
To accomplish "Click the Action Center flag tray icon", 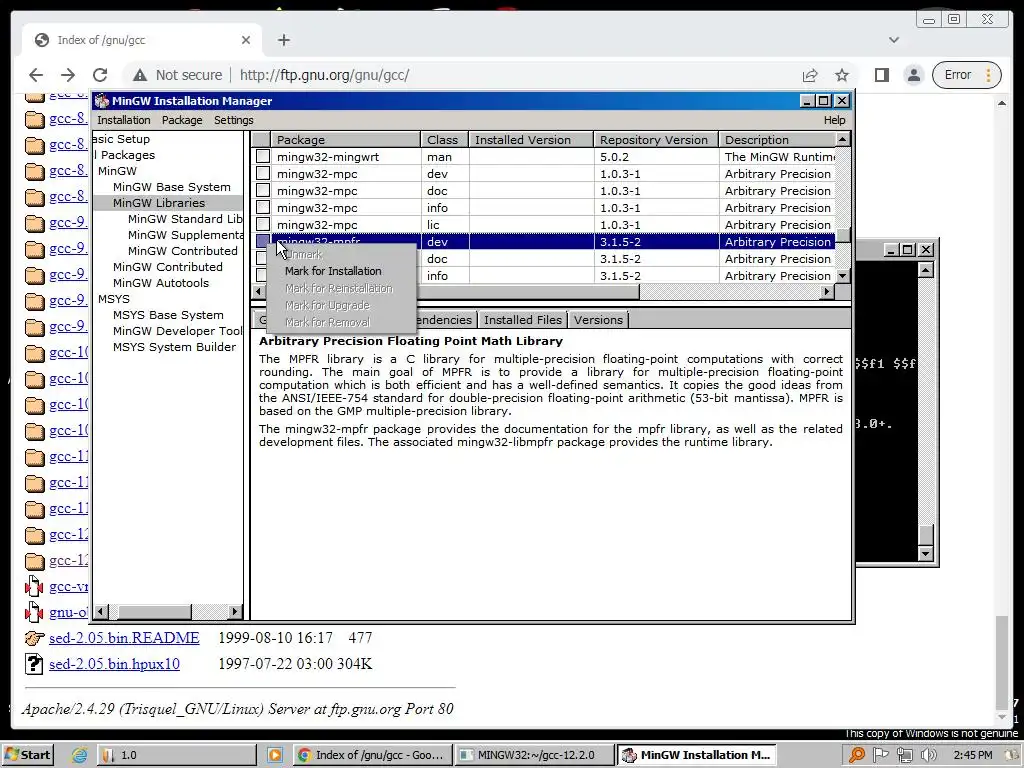I will click(881, 755).
